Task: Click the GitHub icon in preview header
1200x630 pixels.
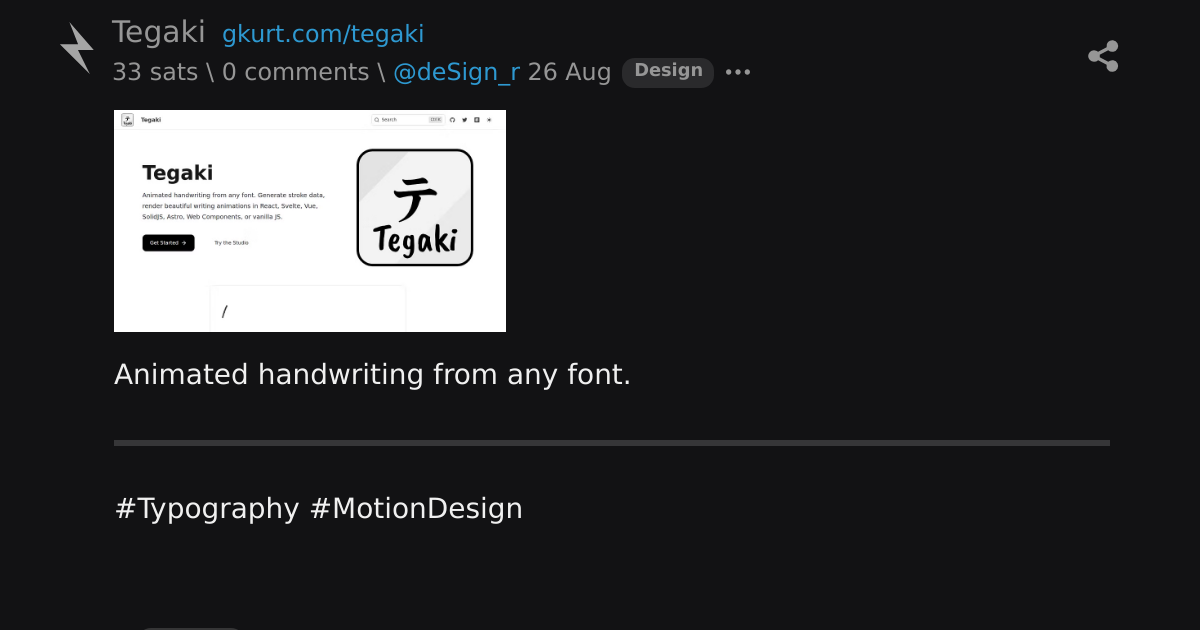Action: tap(452, 119)
